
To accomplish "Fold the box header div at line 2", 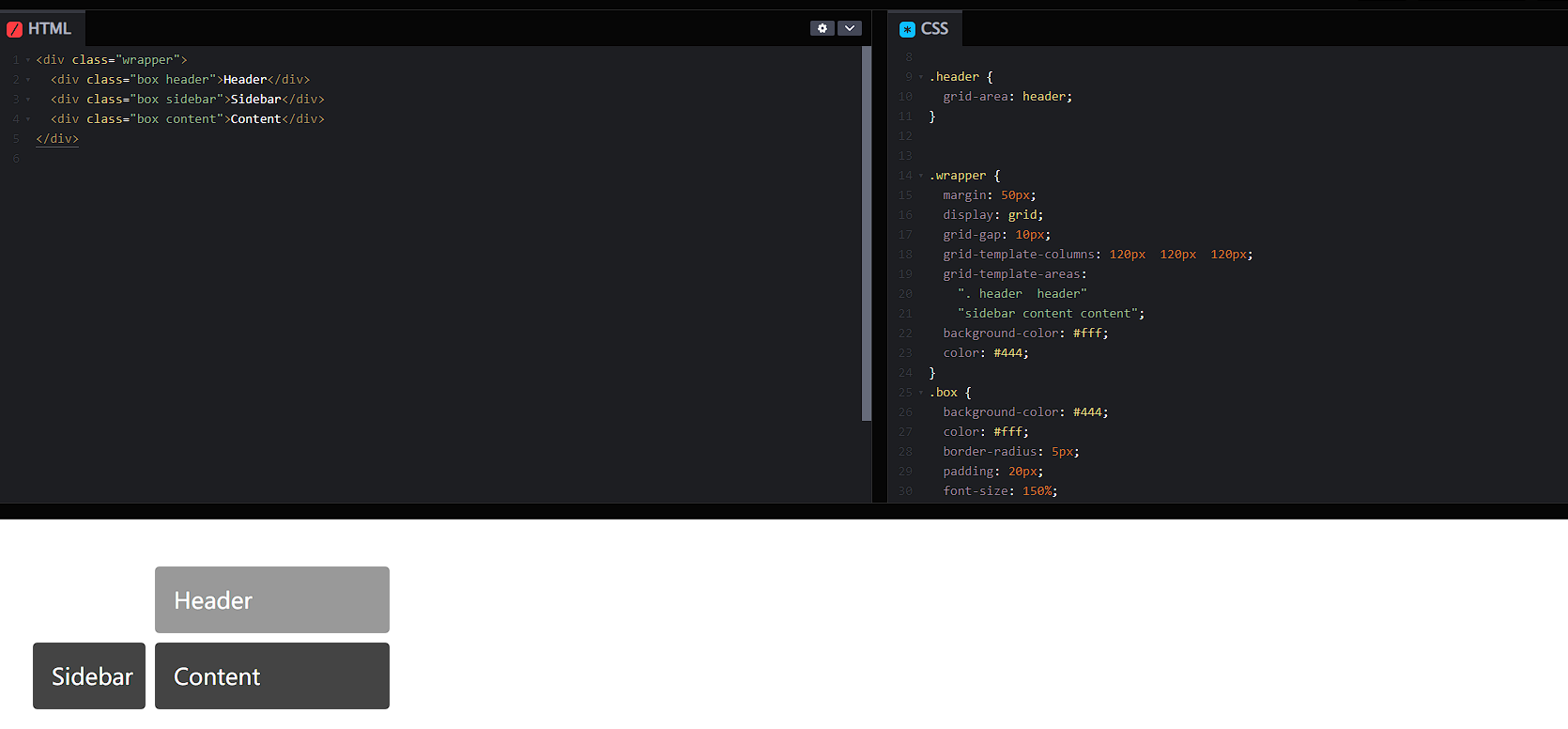I will point(28,80).
